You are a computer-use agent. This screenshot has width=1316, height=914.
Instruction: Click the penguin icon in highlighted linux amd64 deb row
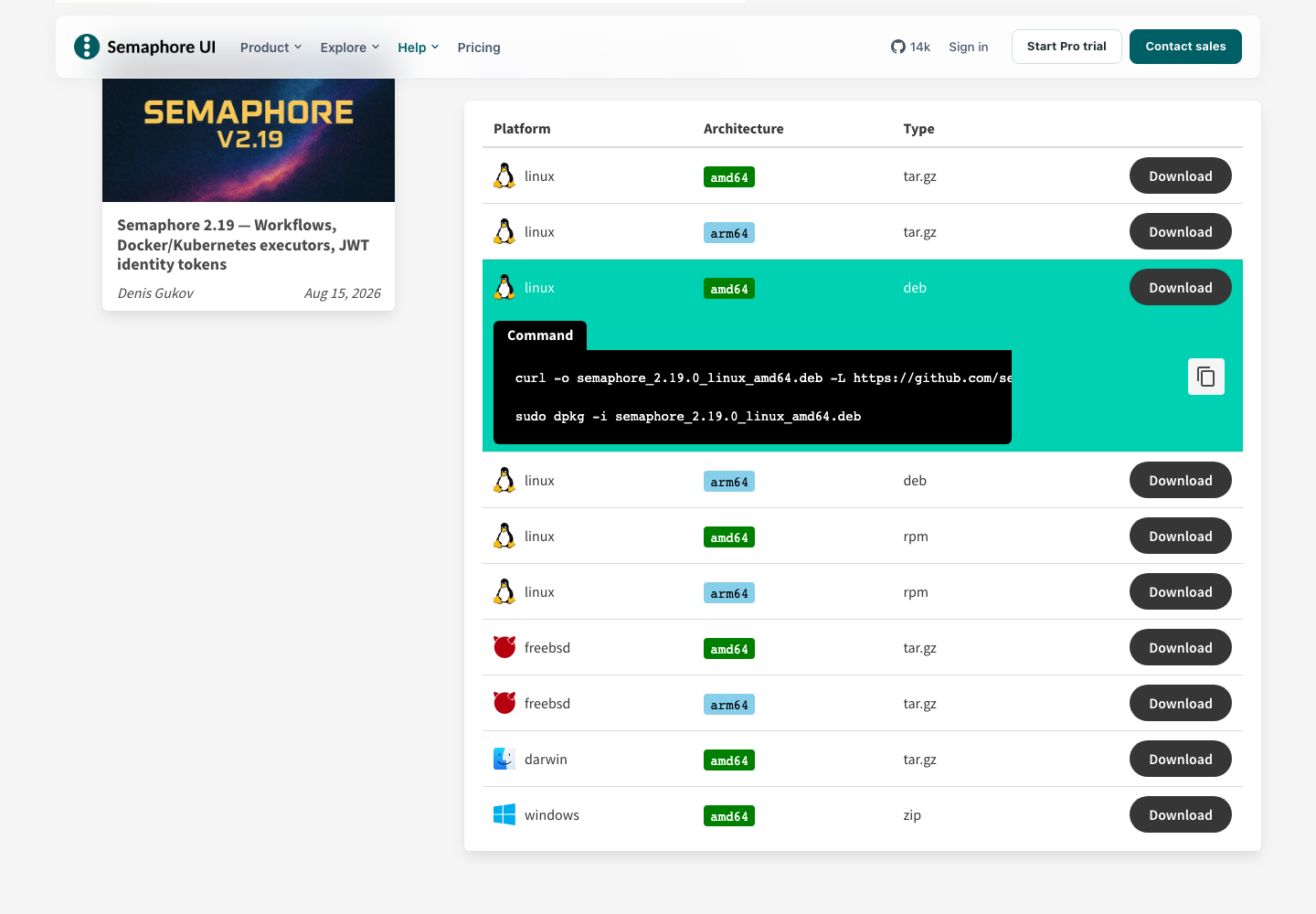(504, 287)
